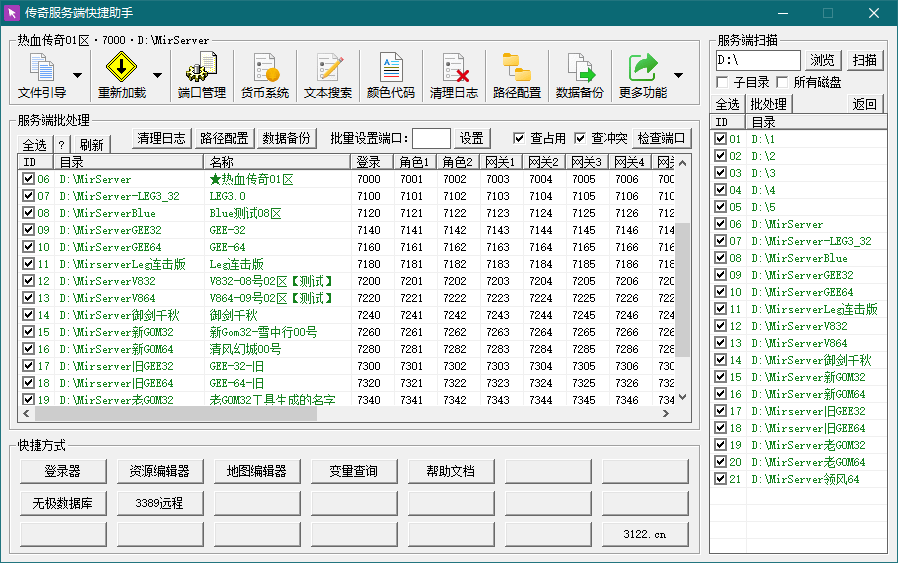Toggle the 查占用 checkbox

tap(519, 138)
